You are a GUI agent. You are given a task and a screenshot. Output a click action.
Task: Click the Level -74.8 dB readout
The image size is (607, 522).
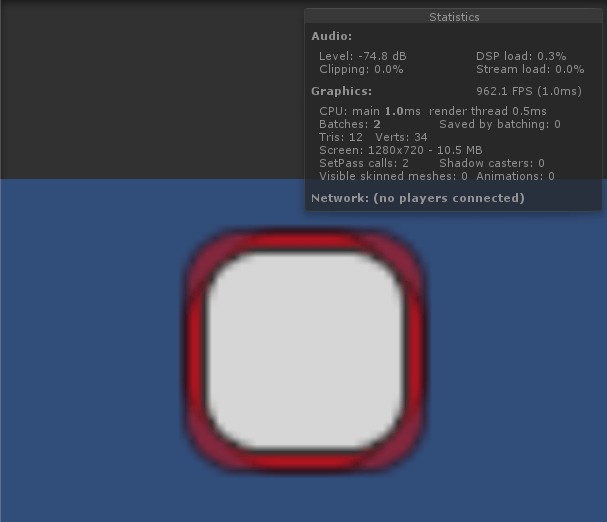click(363, 56)
